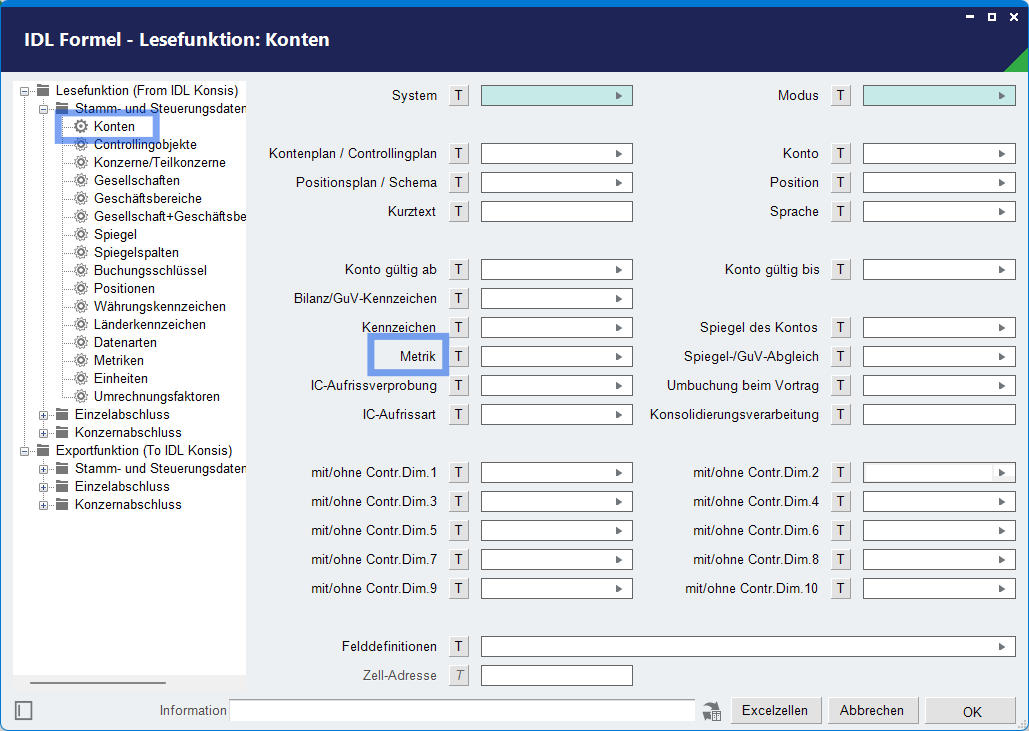Toggle the T button for Felddefinitionen
Viewport: 1029px width, 731px height.
point(459,646)
